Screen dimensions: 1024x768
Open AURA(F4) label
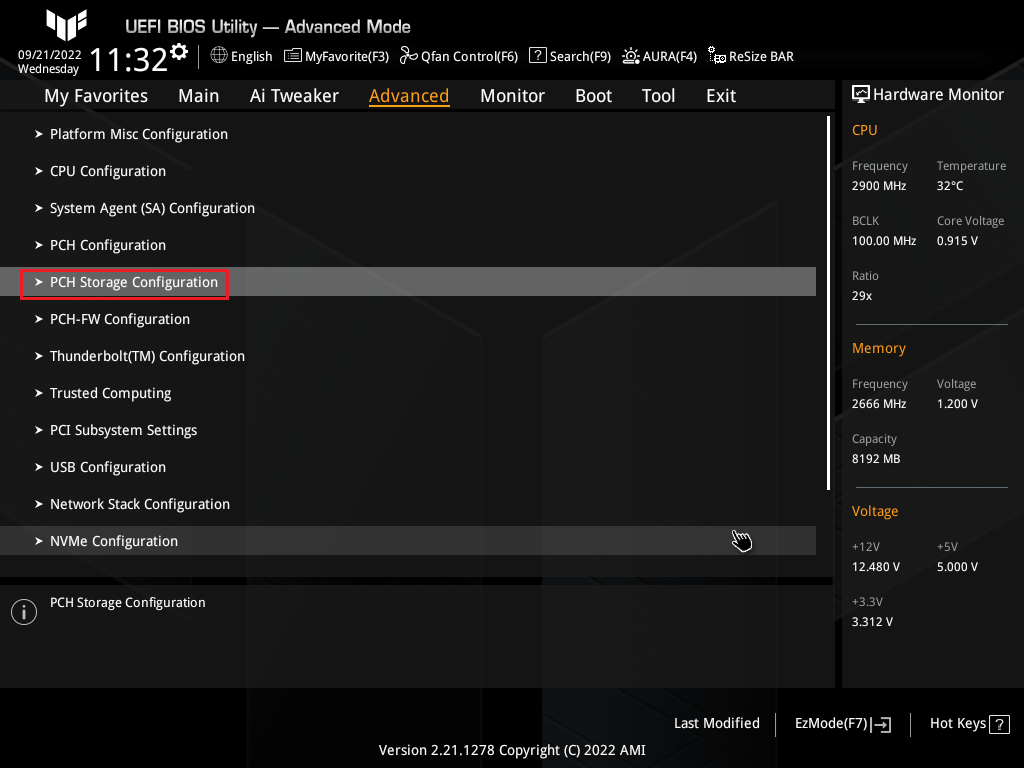pyautogui.click(x=669, y=57)
